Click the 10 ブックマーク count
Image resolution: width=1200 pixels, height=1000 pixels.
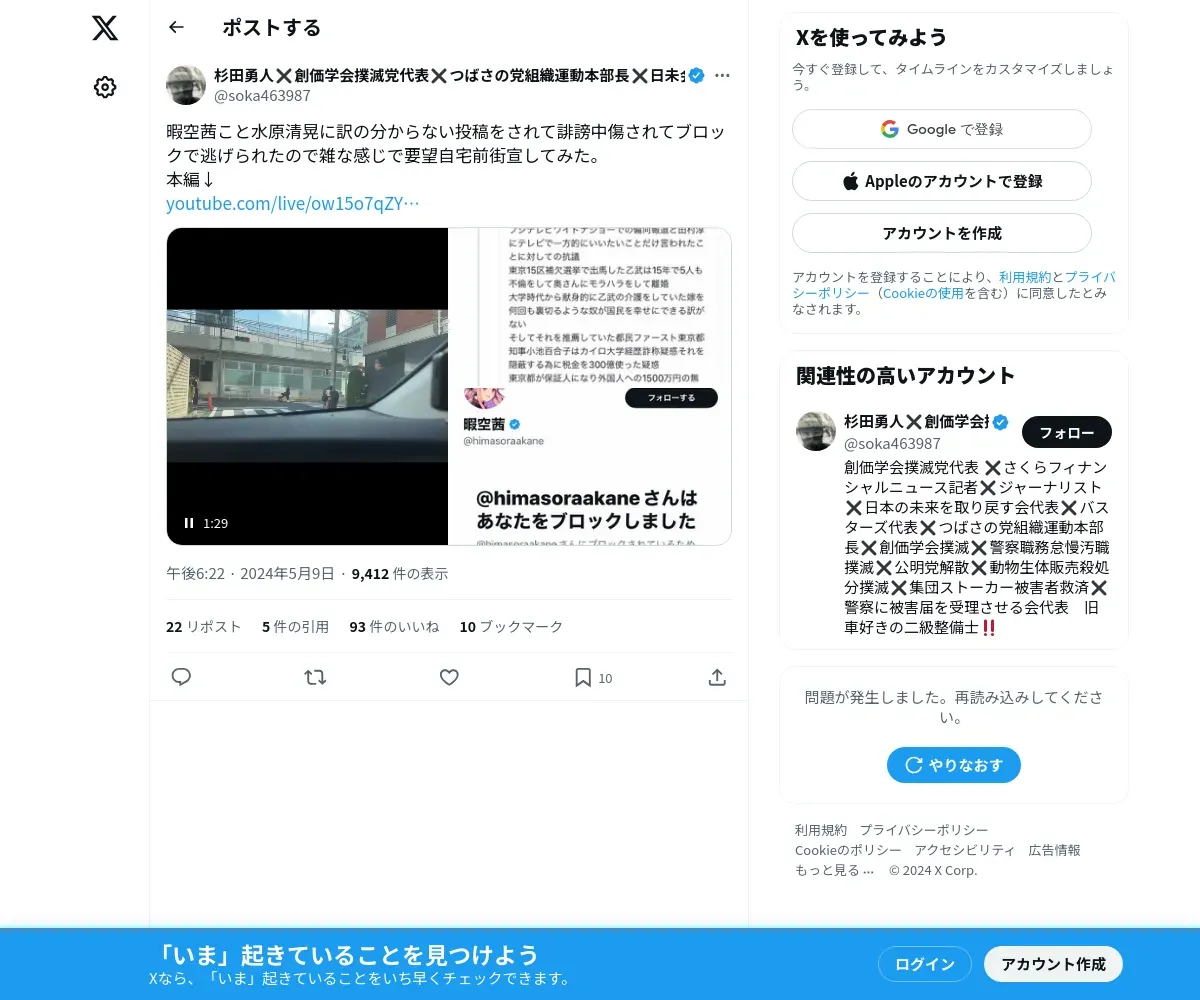click(x=511, y=627)
